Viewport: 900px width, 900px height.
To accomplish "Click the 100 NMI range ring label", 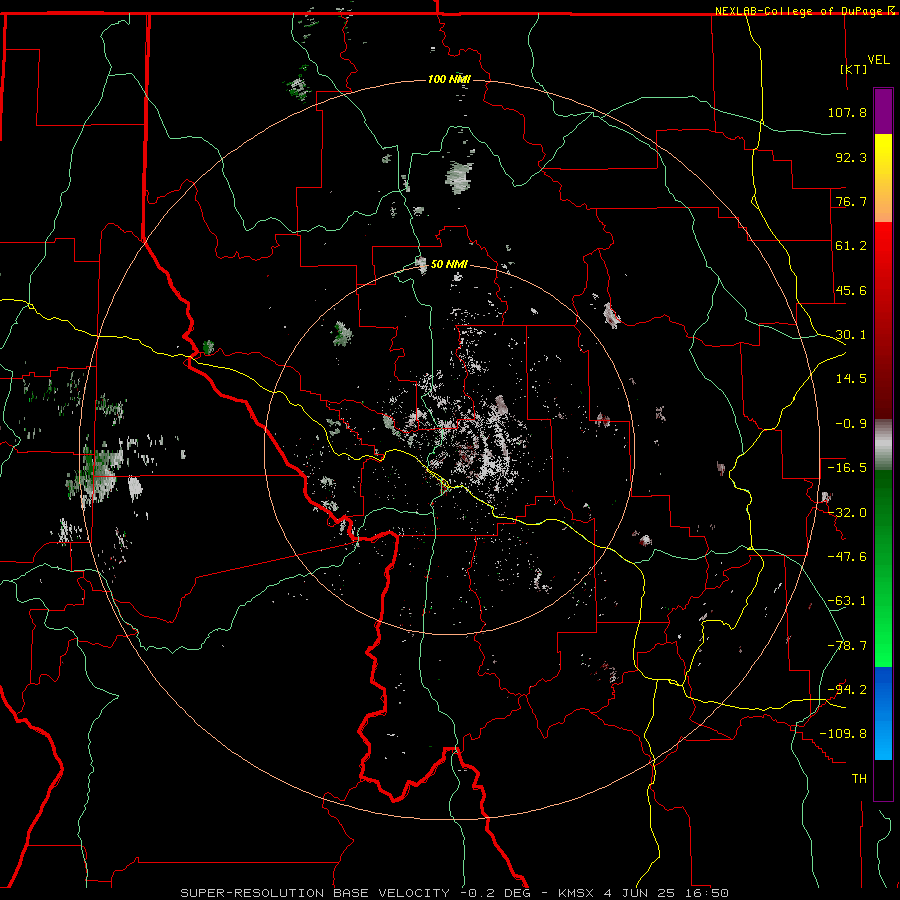I will pyautogui.click(x=449, y=79).
